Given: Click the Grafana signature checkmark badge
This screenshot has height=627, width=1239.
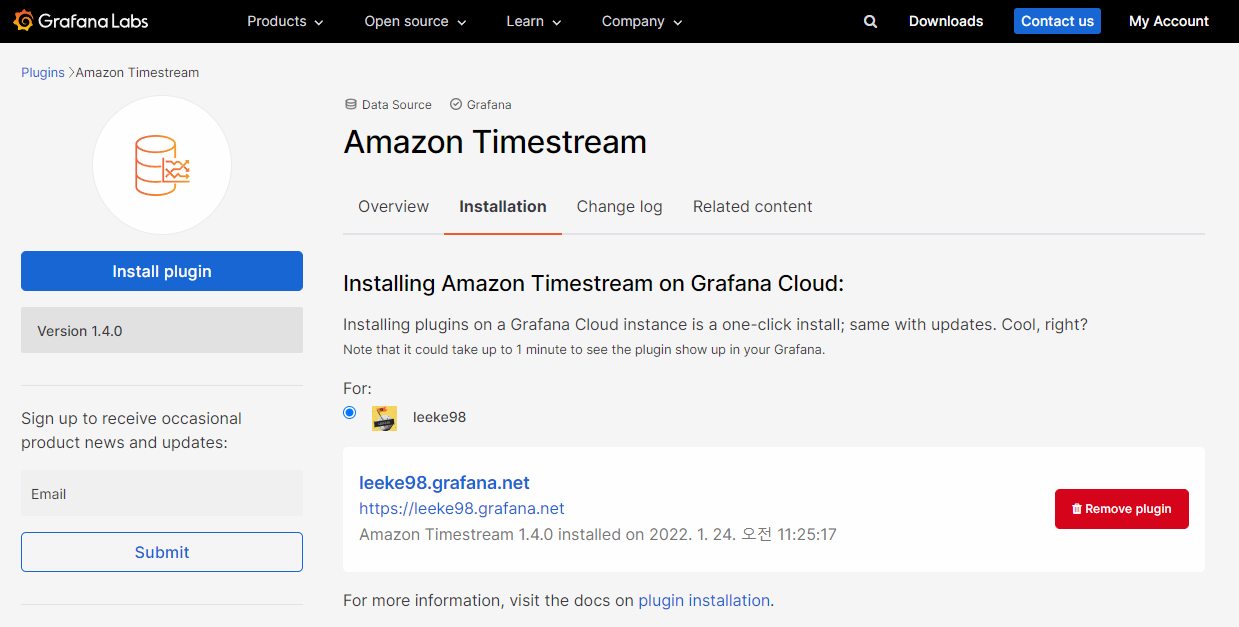Looking at the screenshot, I should [456, 104].
